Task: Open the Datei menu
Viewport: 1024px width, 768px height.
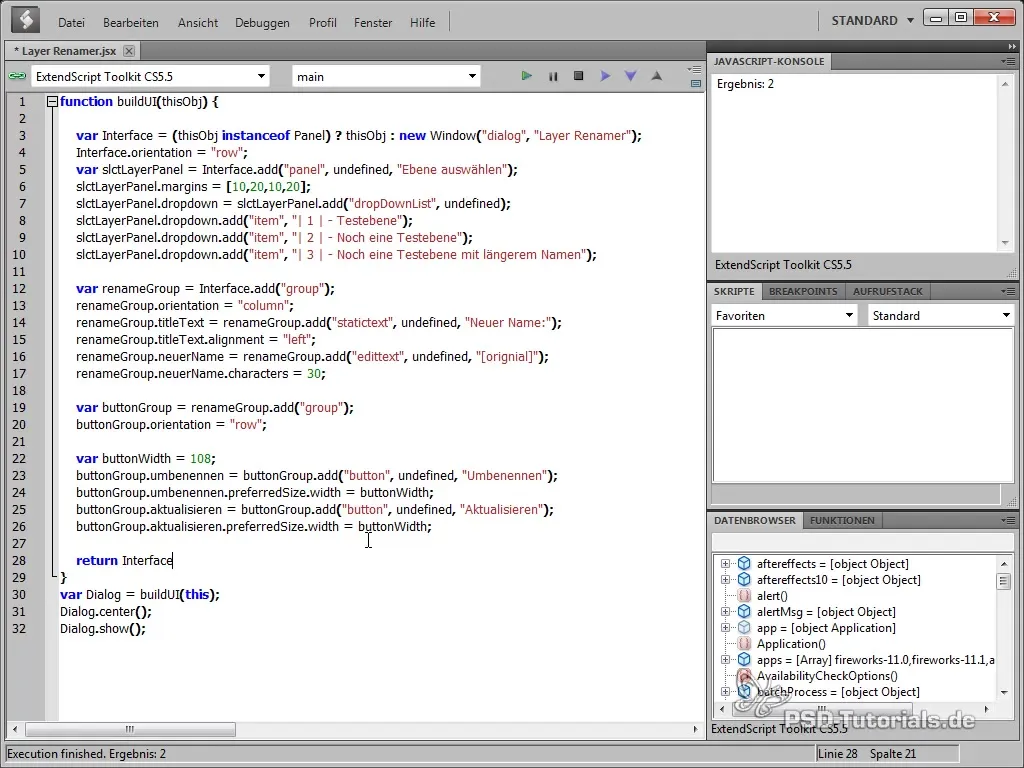Action: (x=71, y=22)
